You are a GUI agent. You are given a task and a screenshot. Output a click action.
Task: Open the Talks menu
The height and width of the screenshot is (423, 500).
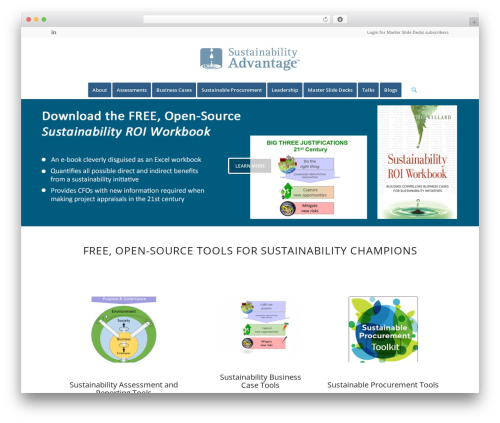[x=368, y=90]
